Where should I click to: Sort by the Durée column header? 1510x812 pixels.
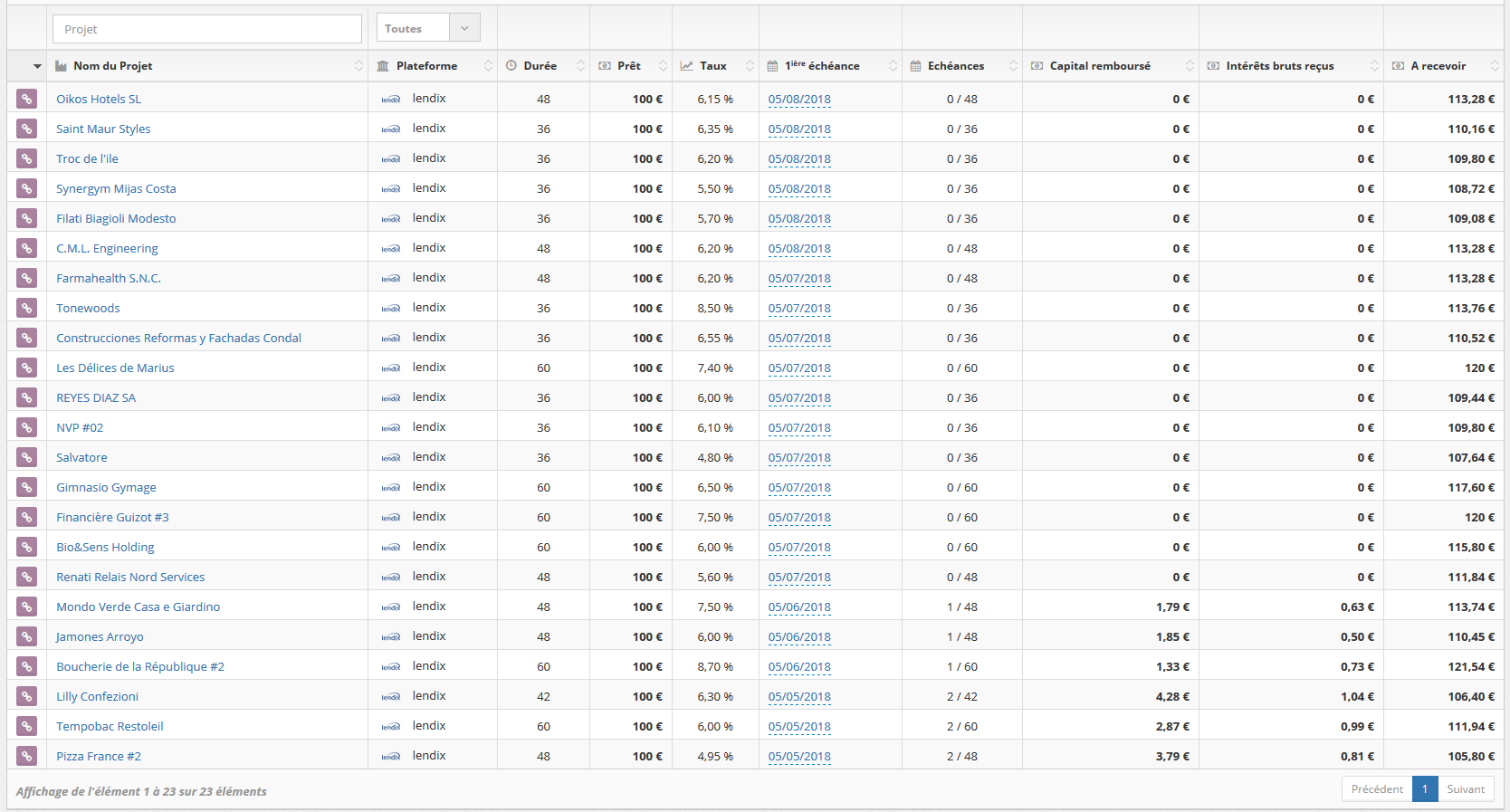point(540,66)
